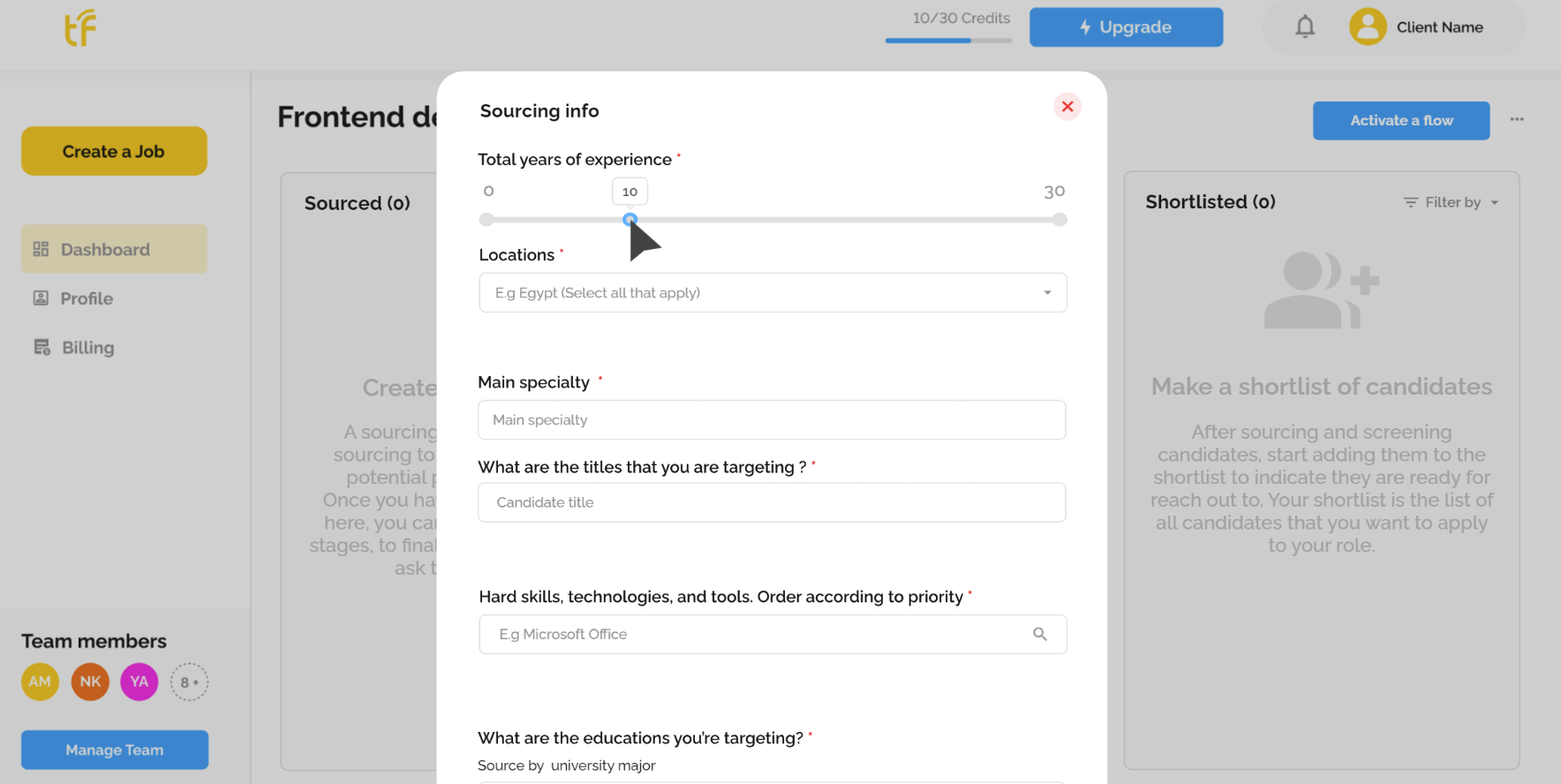Expand the Locations dropdown
Viewport: 1561px width, 784px height.
[1047, 293]
